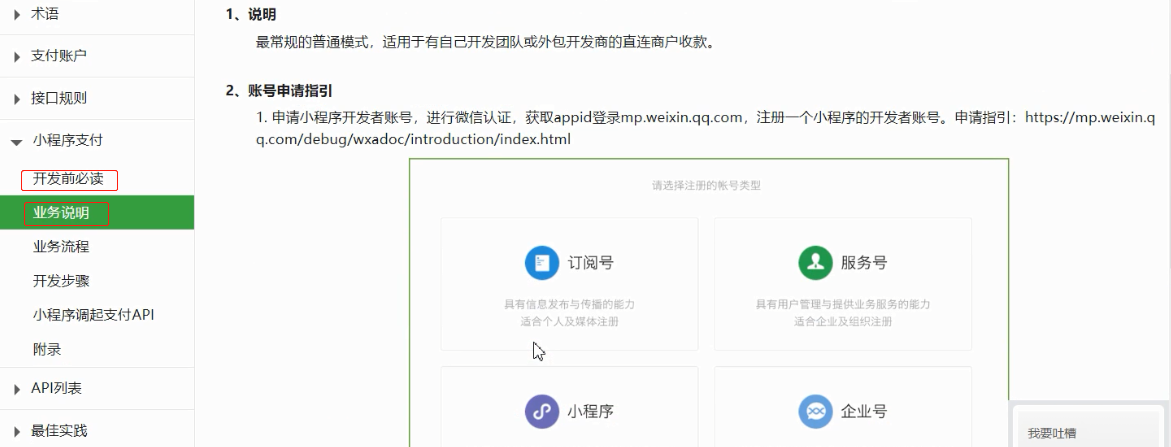Screen dimensions: 1171x447
Task: Click the green 服务号 person icon
Action: click(816, 263)
